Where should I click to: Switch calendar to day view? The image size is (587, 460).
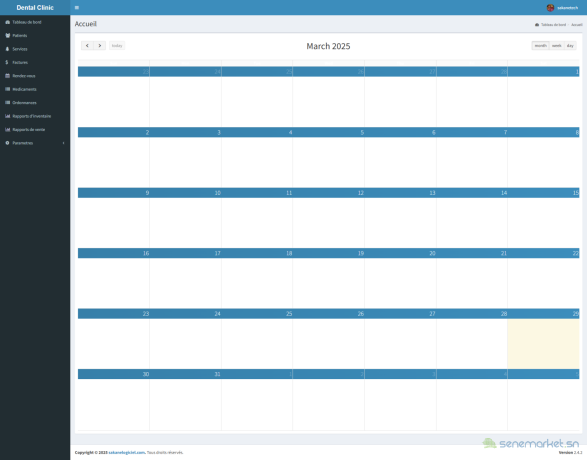(x=570, y=46)
